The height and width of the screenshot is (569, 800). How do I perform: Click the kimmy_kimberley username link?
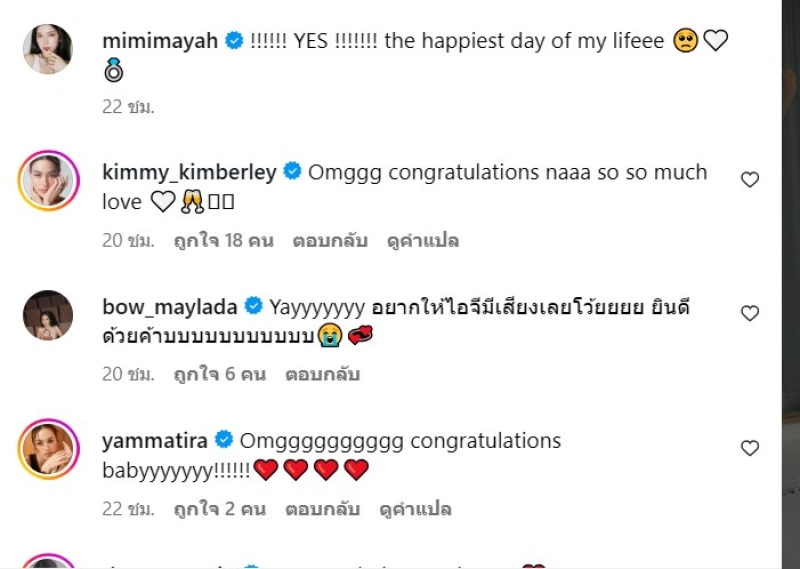(189, 172)
